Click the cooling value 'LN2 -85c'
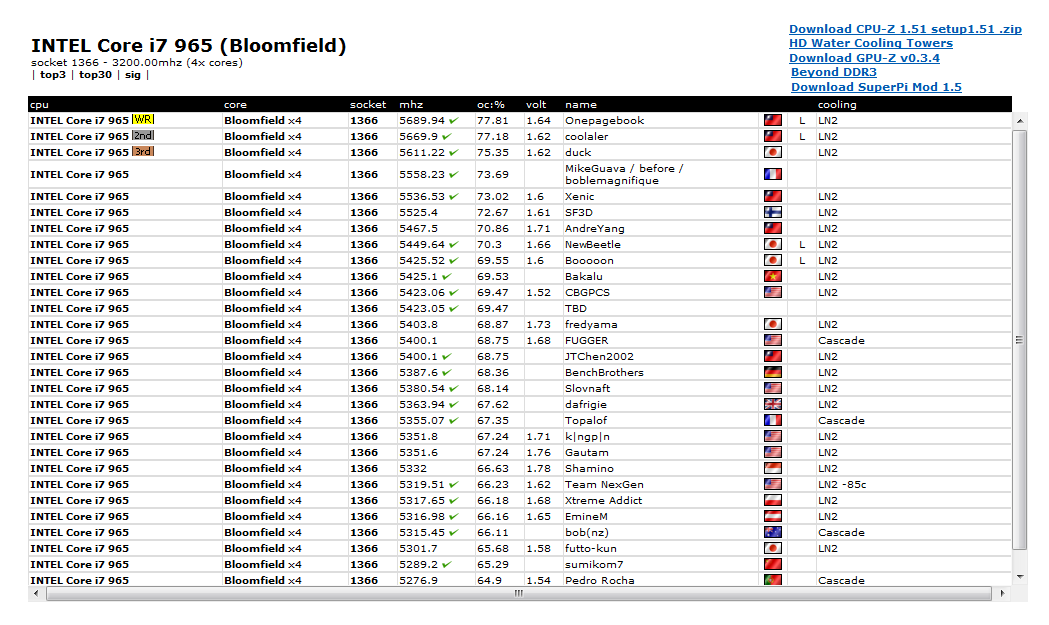 pyautogui.click(x=842, y=485)
